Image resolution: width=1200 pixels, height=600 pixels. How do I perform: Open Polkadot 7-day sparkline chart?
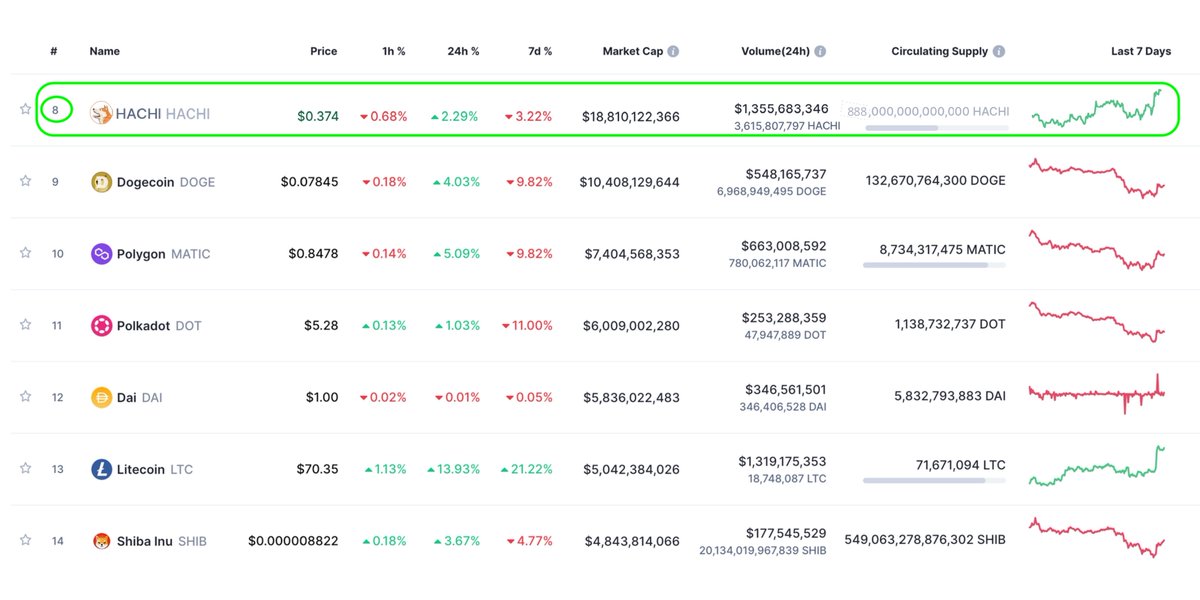coord(1097,322)
